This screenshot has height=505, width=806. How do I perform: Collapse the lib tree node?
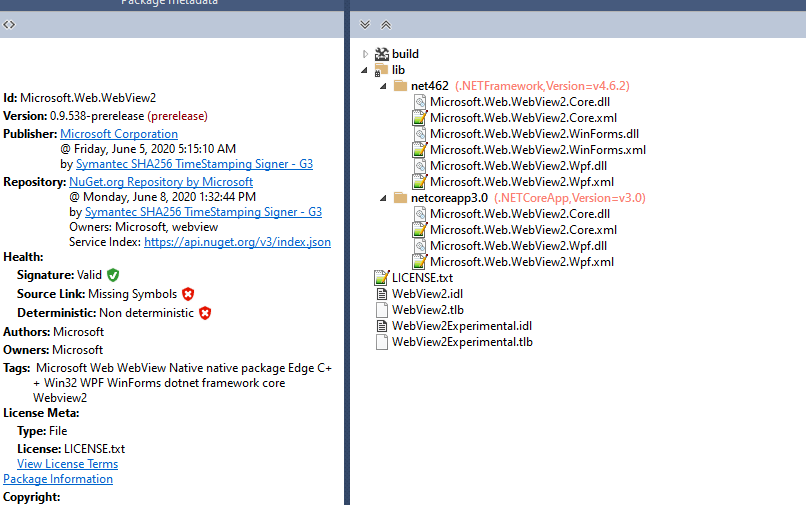[x=364, y=70]
